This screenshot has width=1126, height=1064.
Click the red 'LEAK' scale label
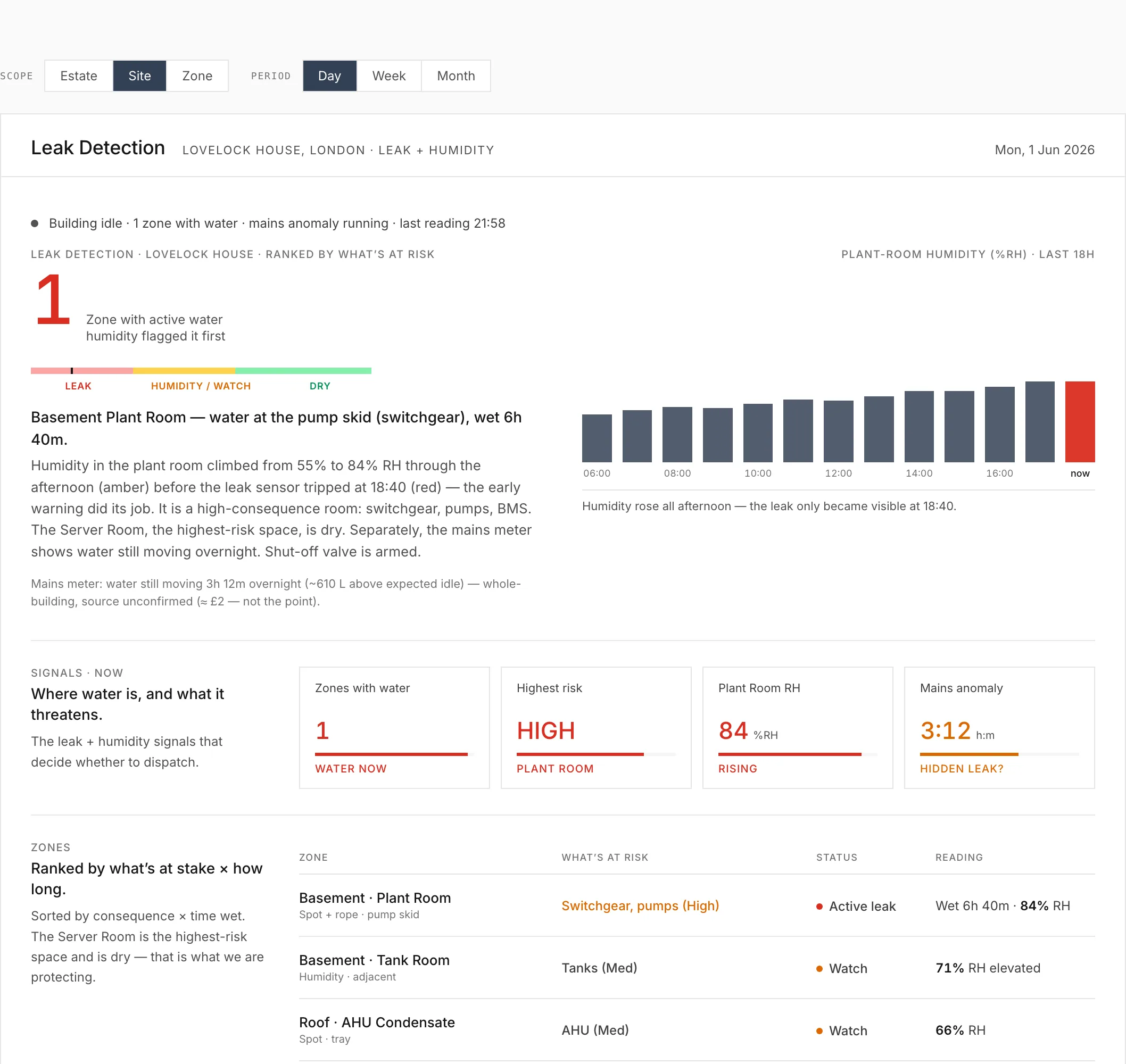tap(78, 386)
